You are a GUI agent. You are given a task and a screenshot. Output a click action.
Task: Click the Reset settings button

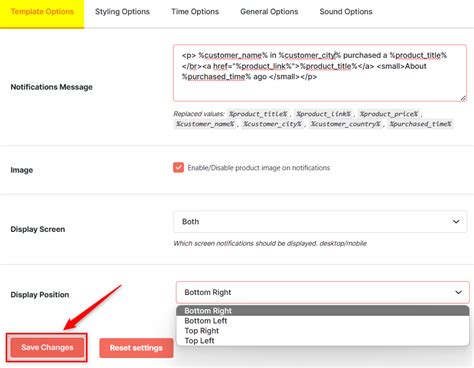pyautogui.click(x=136, y=348)
